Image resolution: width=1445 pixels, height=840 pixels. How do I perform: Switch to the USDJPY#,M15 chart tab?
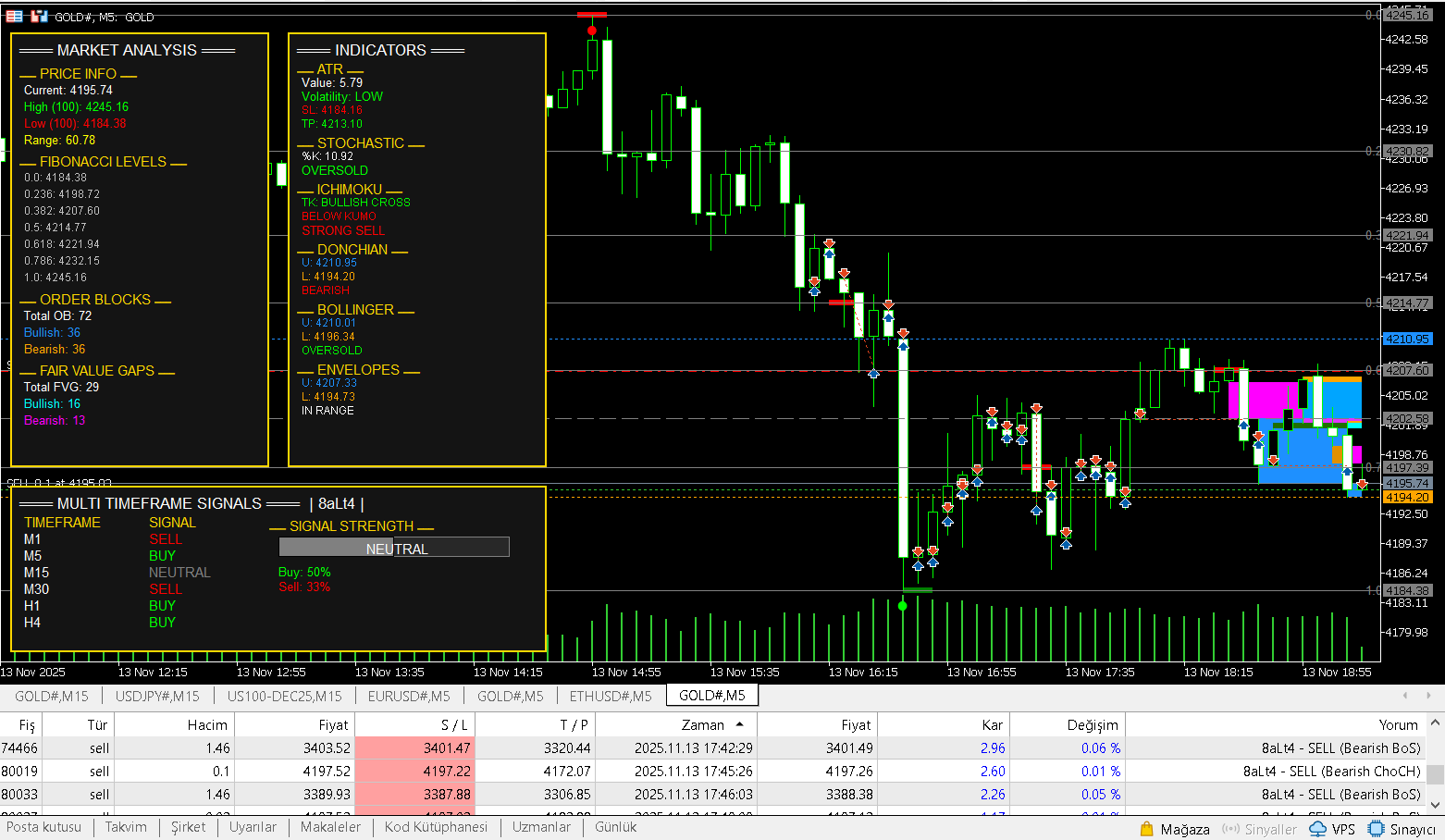coord(156,696)
